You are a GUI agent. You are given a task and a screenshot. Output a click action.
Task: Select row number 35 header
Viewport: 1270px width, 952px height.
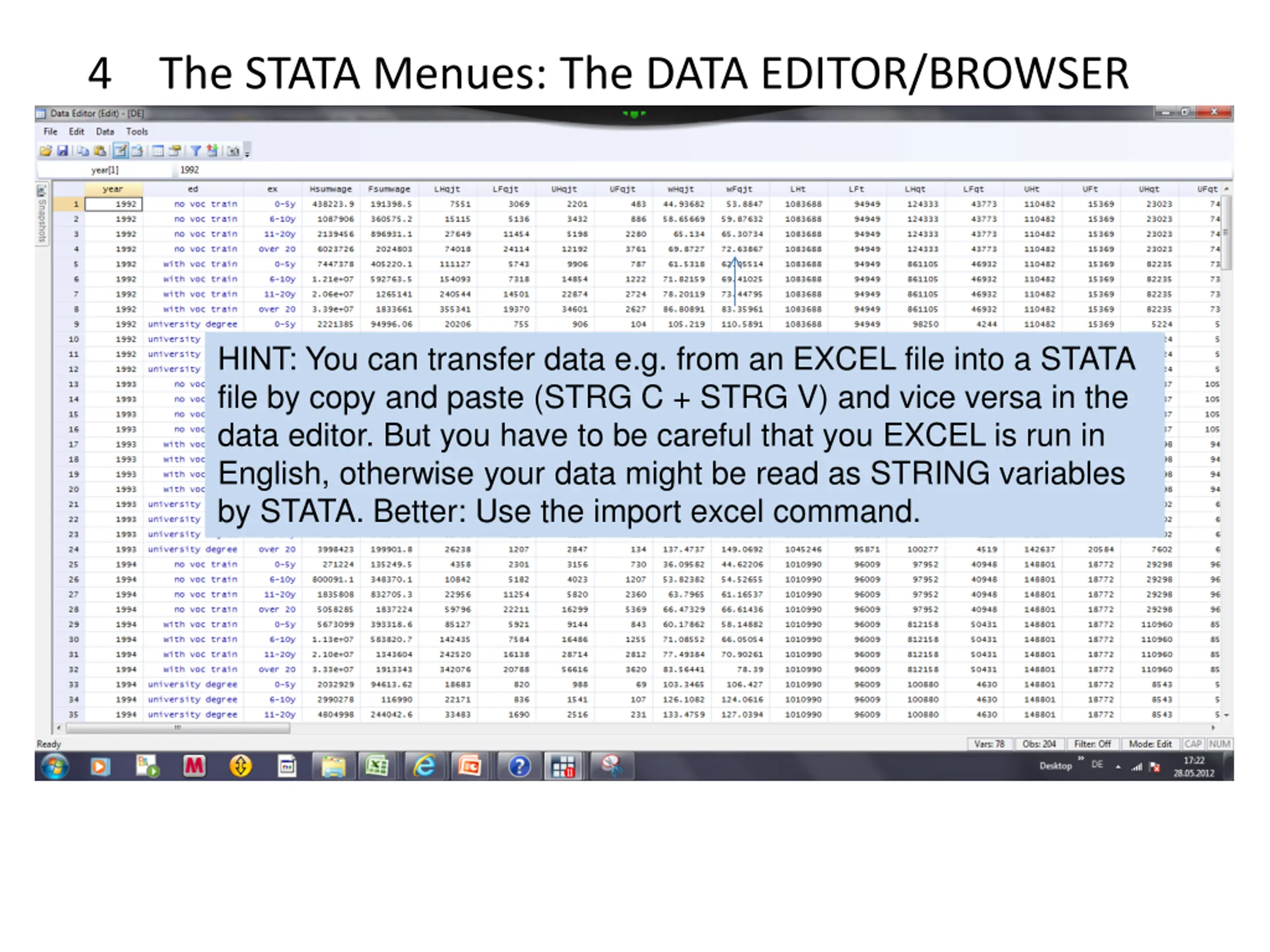coord(69,715)
